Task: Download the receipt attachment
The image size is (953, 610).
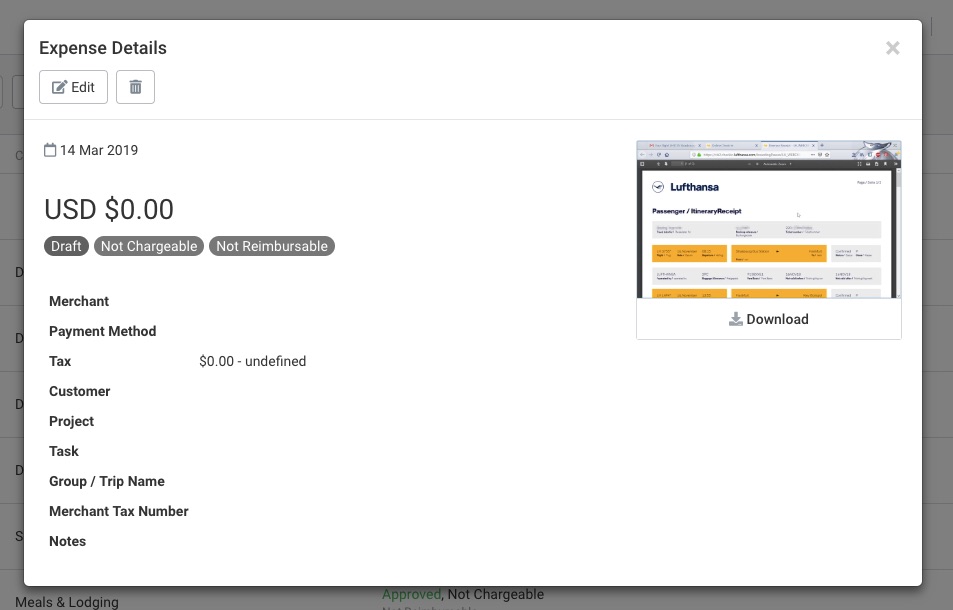Action: pos(769,319)
